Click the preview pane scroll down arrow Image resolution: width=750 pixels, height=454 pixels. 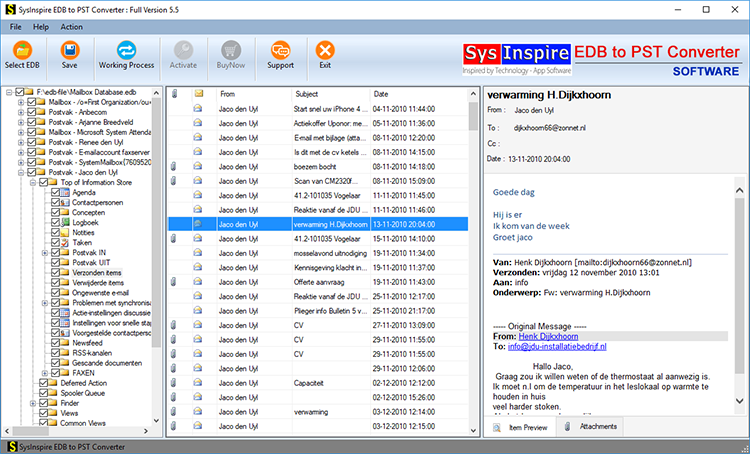click(739, 400)
